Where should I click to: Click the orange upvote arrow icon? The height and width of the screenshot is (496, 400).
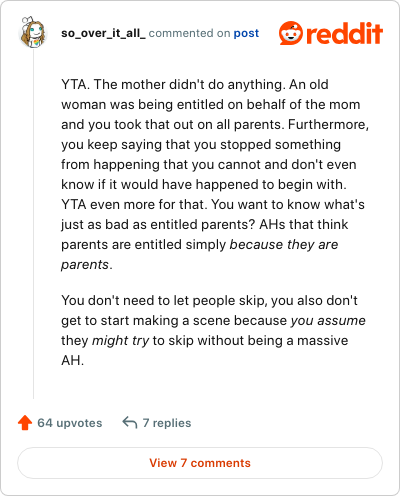tap(25, 423)
